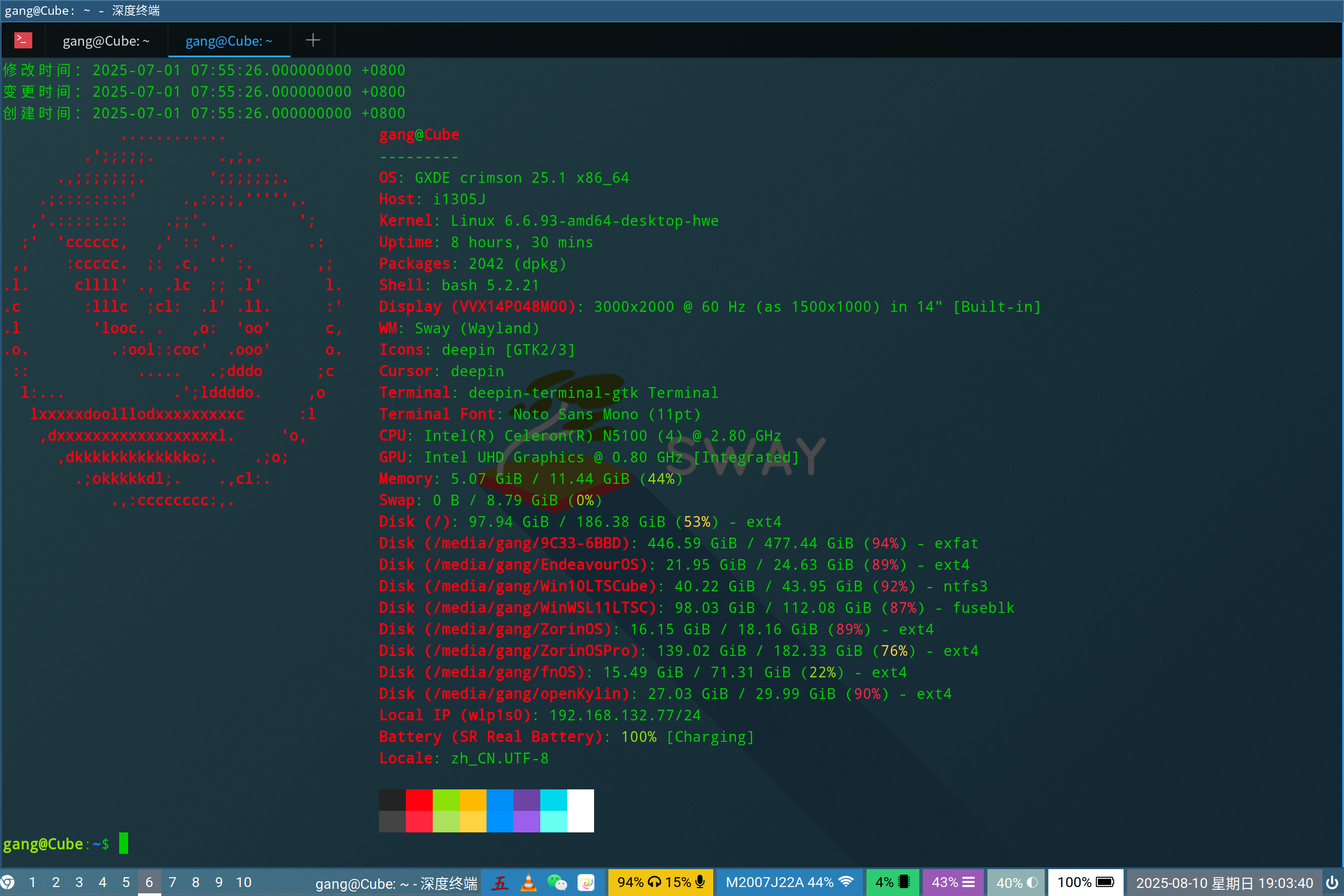Click the 'Locale: zh_CN.UTF-8' line
Image resolution: width=1344 pixels, height=896 pixels.
[x=463, y=758]
